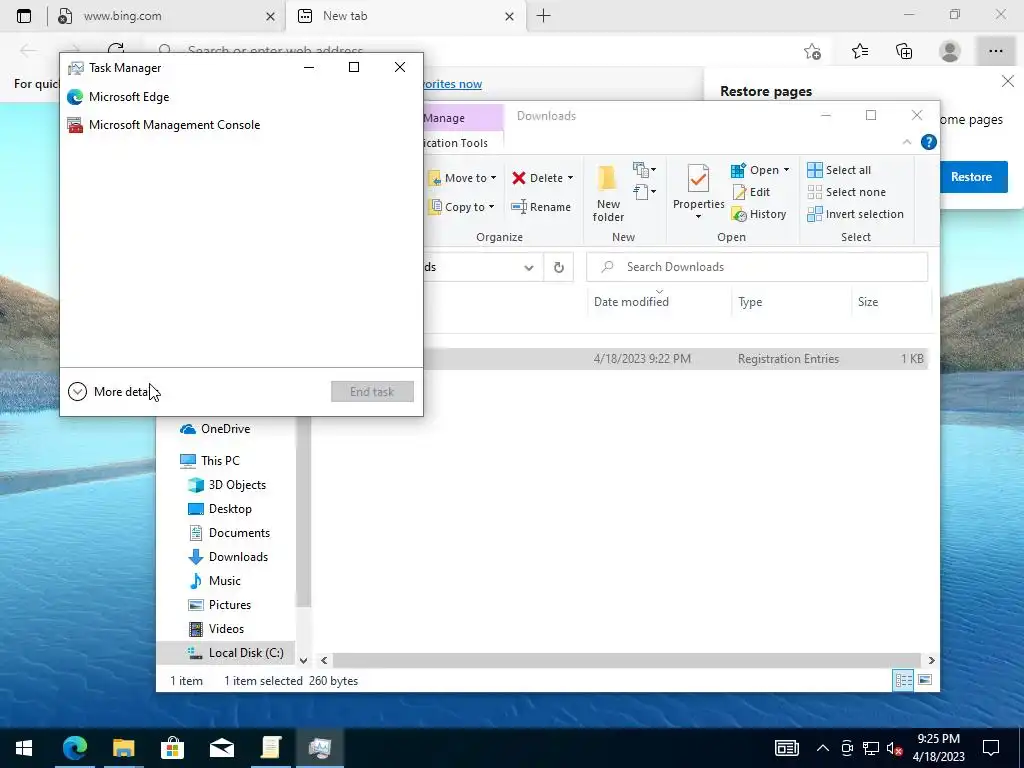Open the Edge profile icon
Viewport: 1024px width, 768px height.
coord(950,51)
